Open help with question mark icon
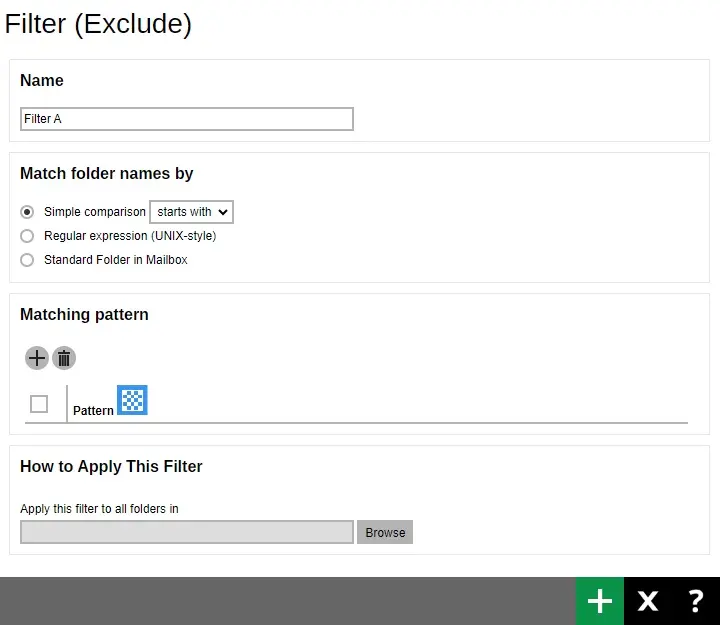Screen dimensions: 720x625 click(x=696, y=601)
